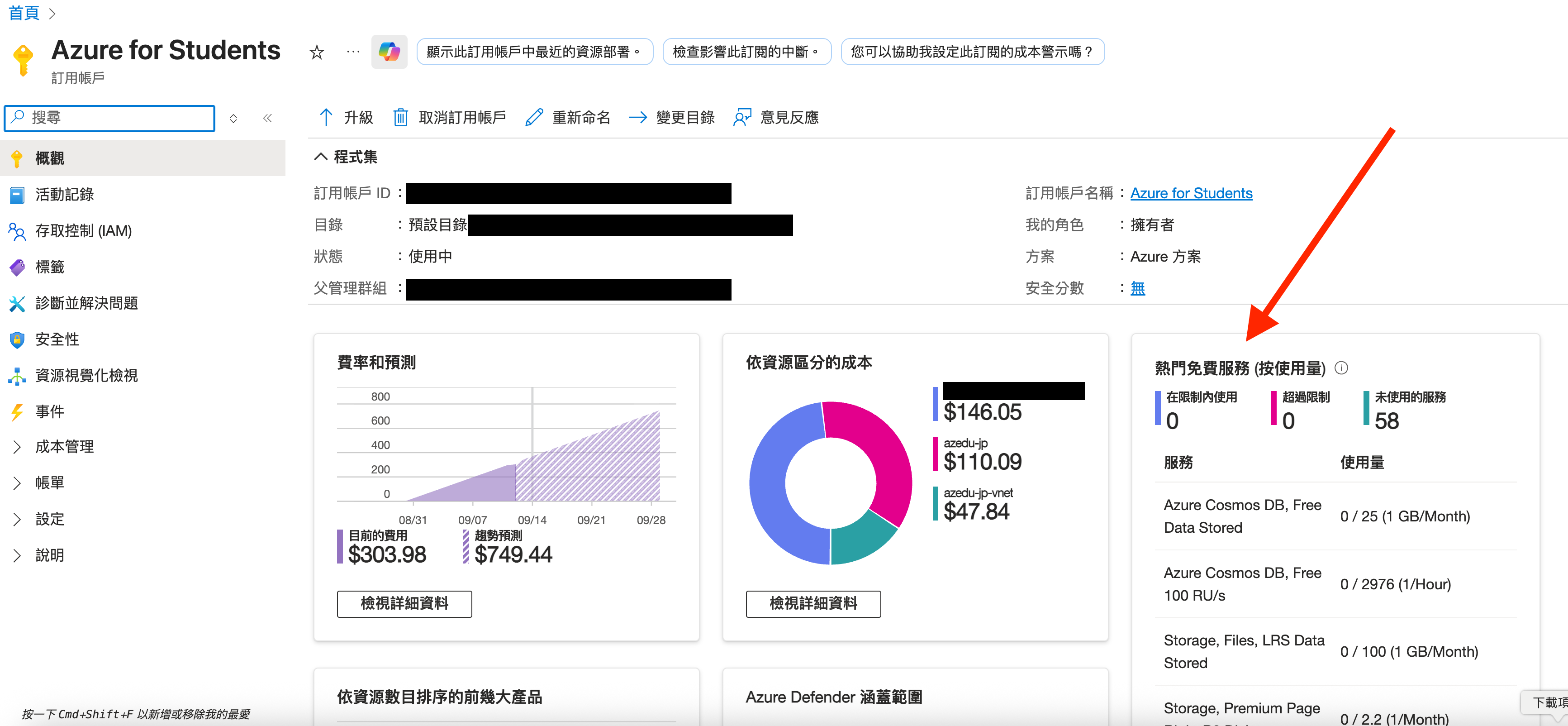Viewport: 1568px width, 726px height.
Task: Click the 資源視覺化檢視 hierarchy icon
Action: tap(17, 376)
